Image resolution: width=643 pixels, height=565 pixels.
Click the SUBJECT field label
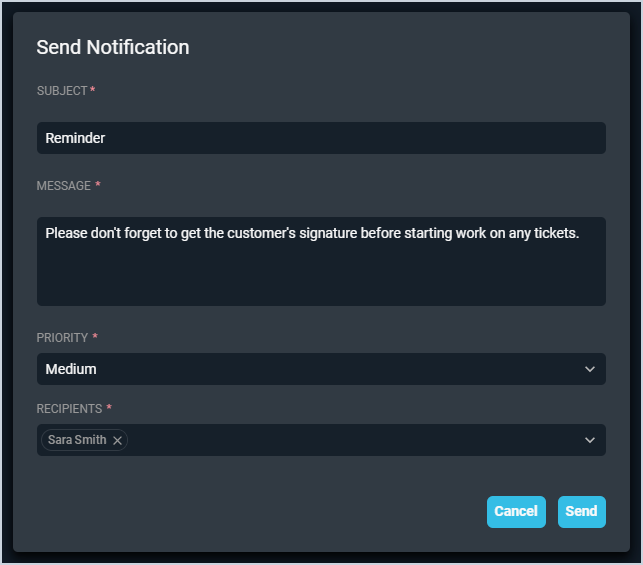(x=62, y=91)
